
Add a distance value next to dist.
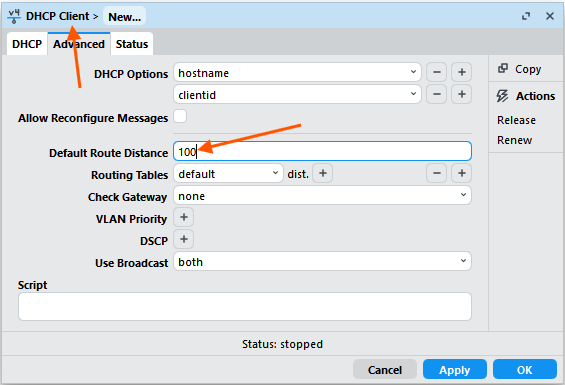[x=322, y=173]
